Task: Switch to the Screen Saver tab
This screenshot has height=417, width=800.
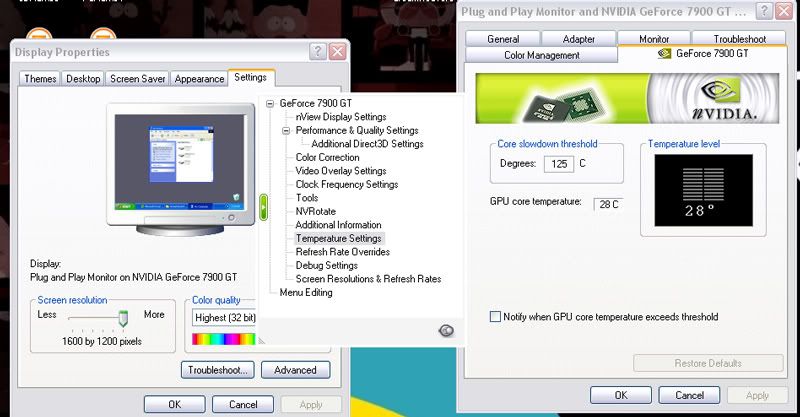Action: click(x=138, y=79)
